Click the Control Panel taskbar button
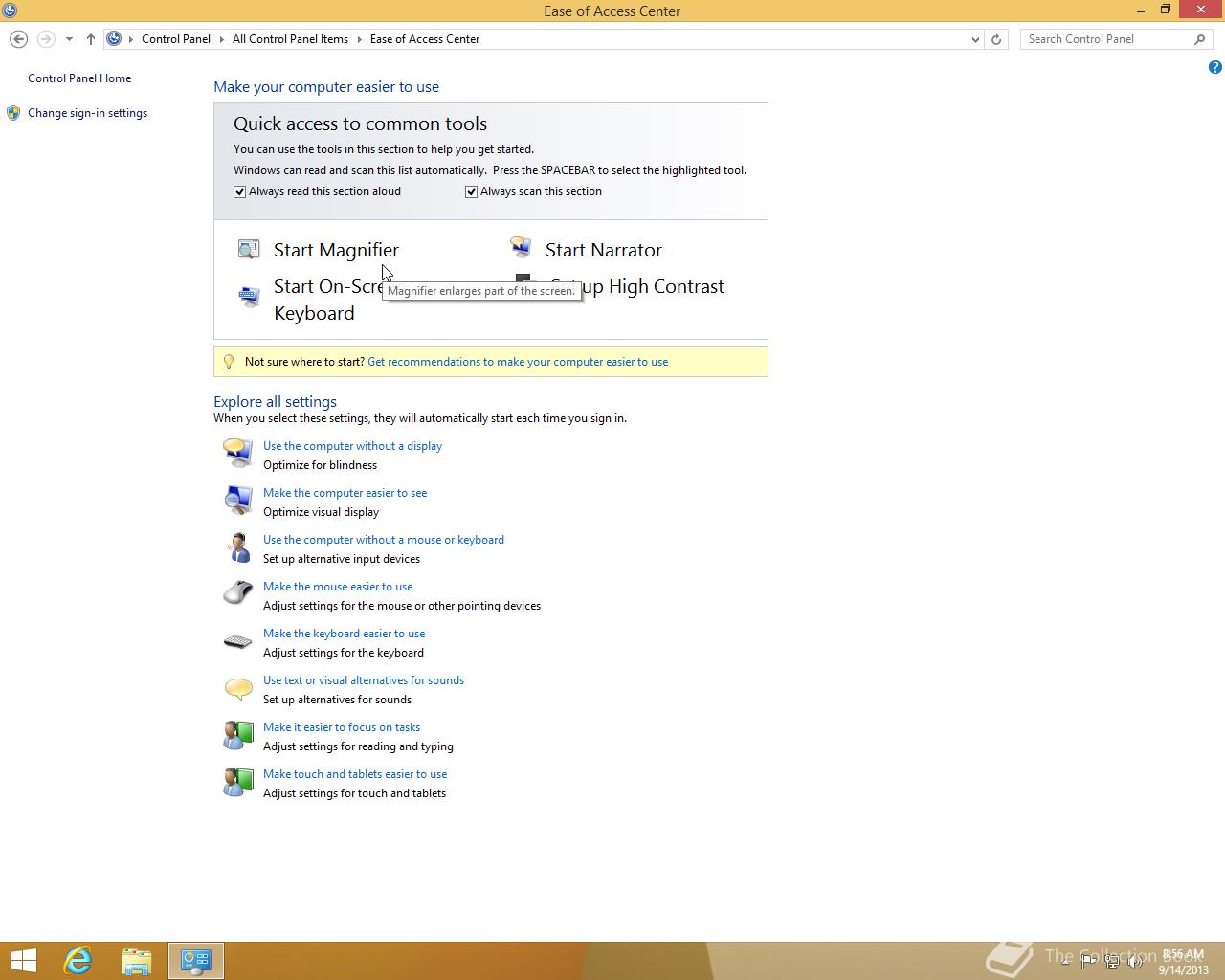The width and height of the screenshot is (1225, 980). click(x=196, y=961)
